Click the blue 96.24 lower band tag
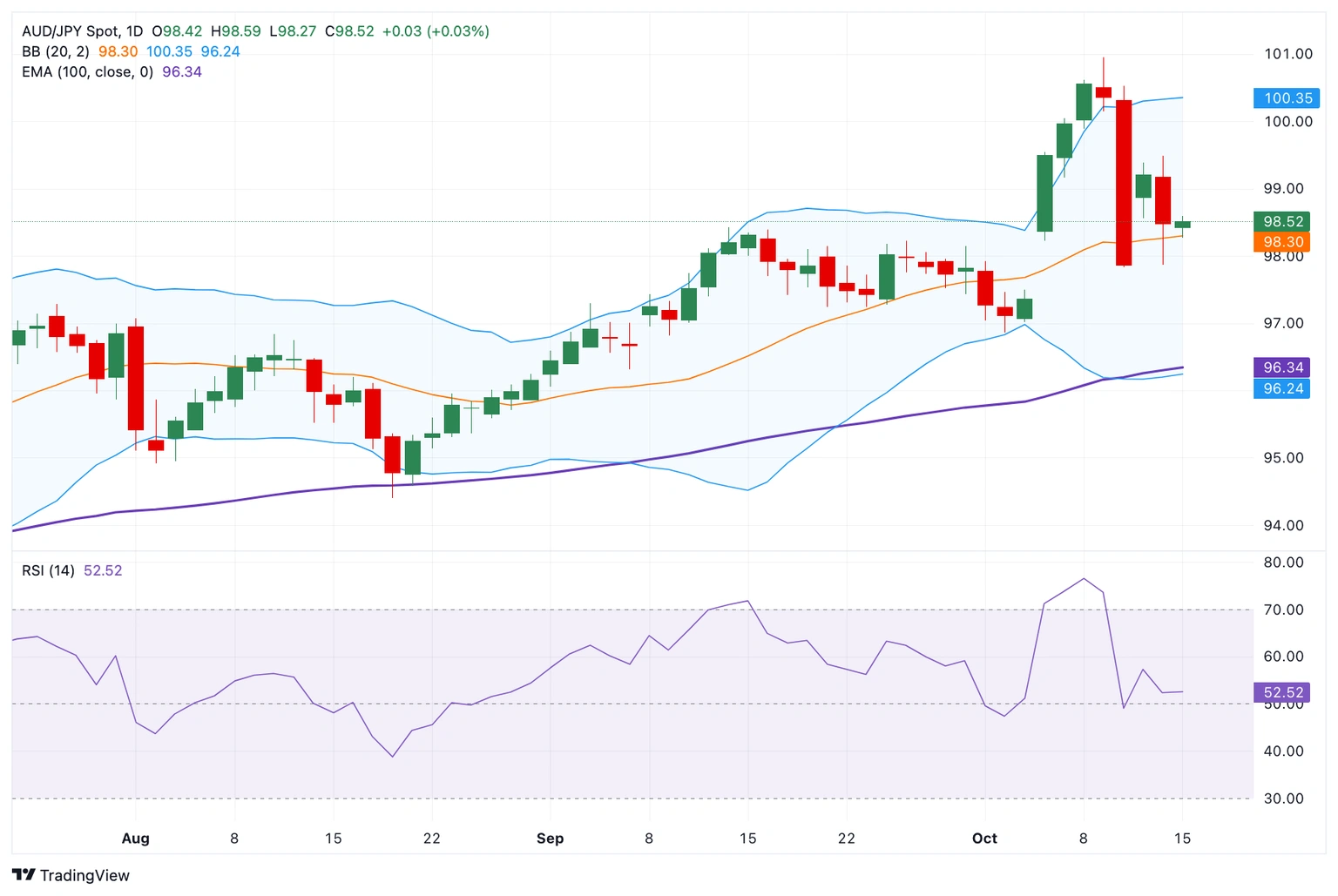This screenshot has width=1338, height=896. coord(1282,388)
